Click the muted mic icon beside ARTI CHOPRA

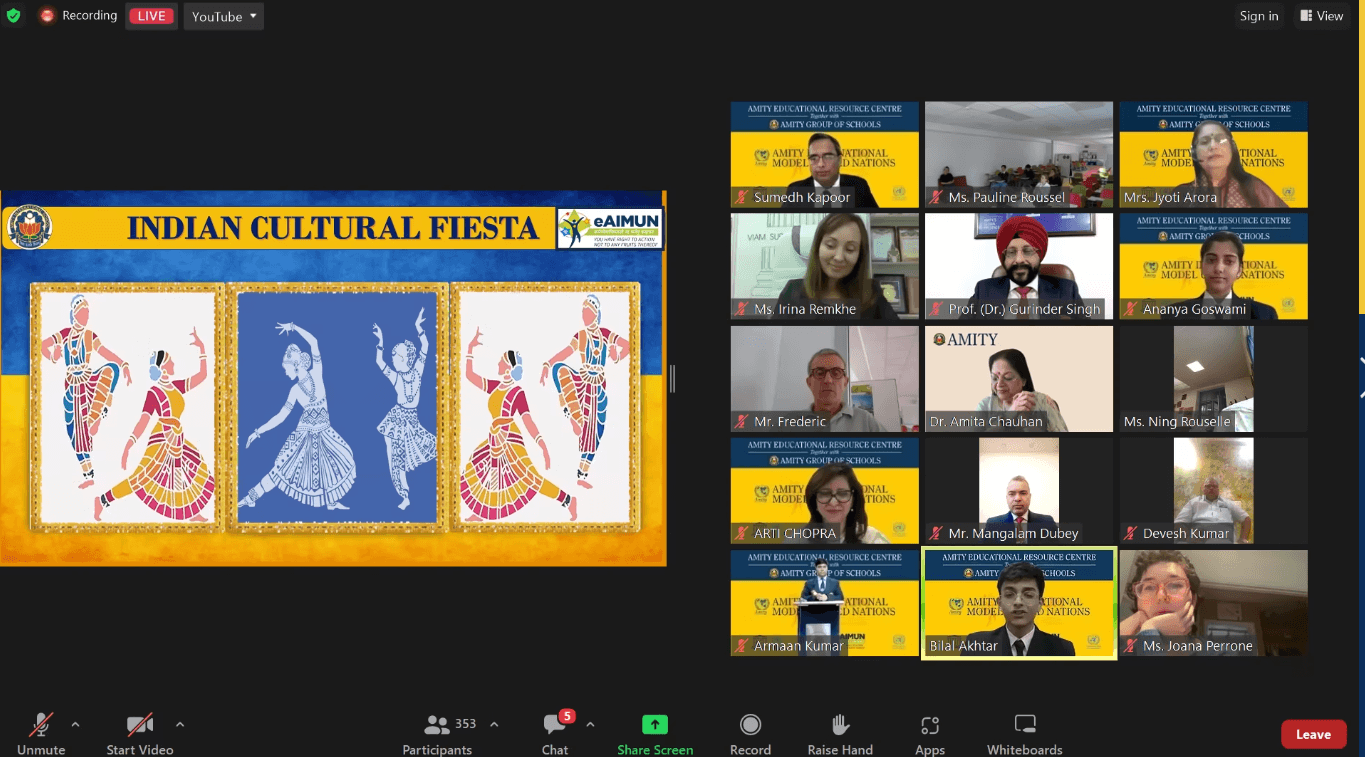click(x=742, y=534)
